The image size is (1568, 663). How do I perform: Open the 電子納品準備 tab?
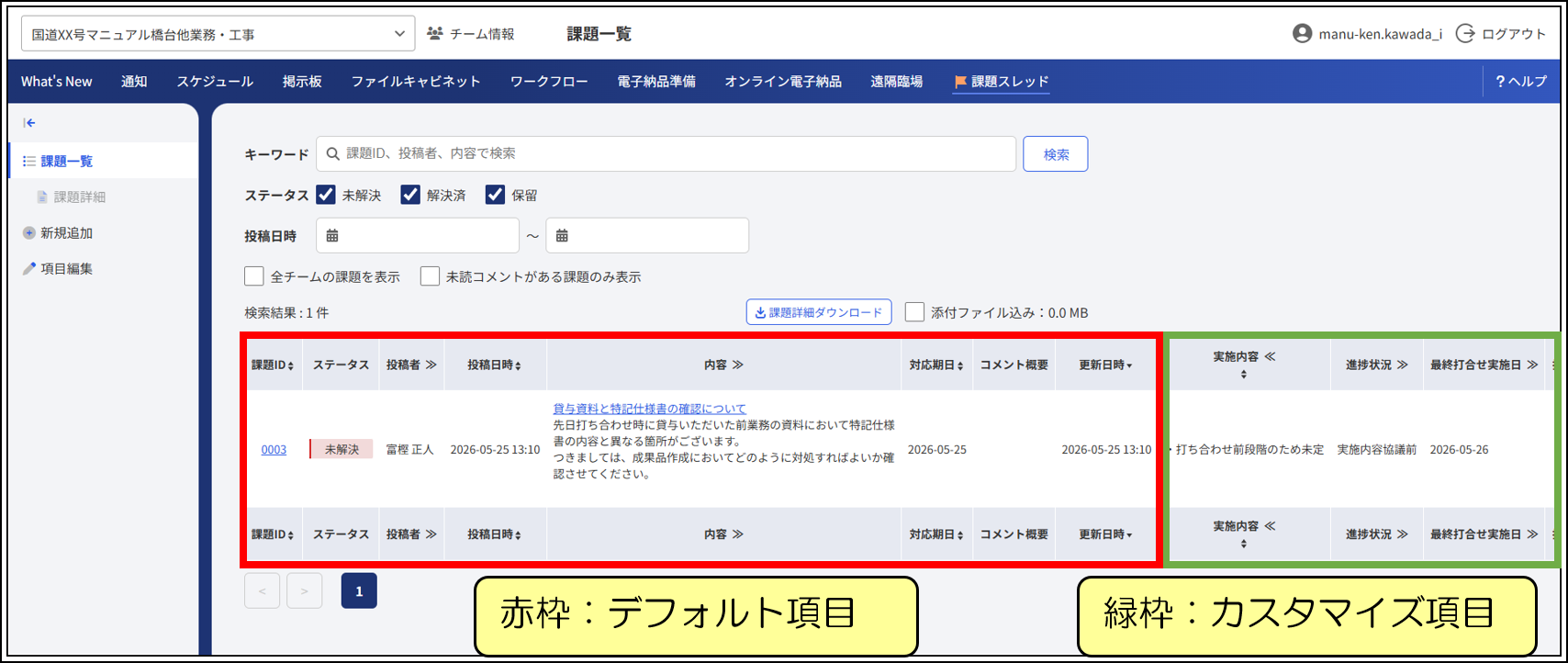click(x=656, y=82)
